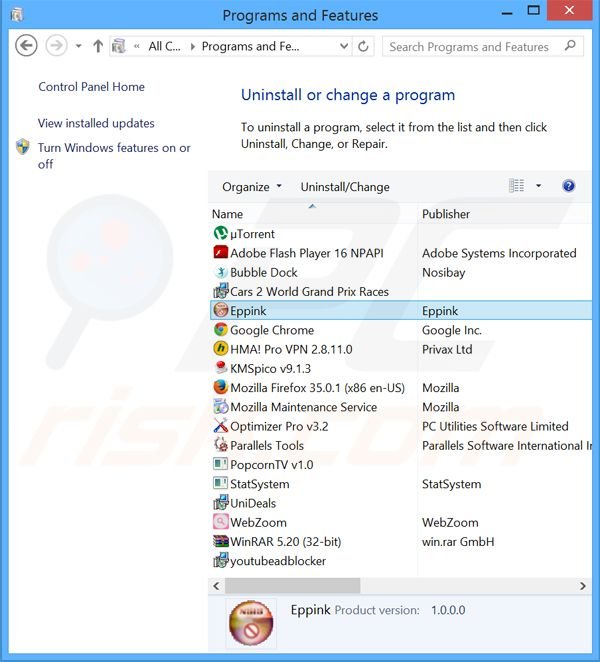Image resolution: width=600 pixels, height=662 pixels.
Task: Go back with the Back arrow
Action: pos(26,46)
